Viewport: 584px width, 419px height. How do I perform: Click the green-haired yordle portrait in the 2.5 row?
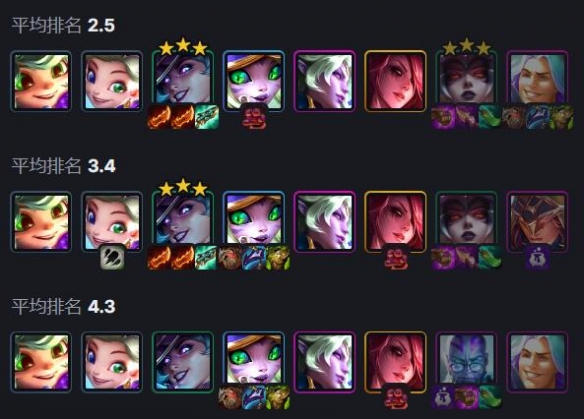click(x=41, y=81)
